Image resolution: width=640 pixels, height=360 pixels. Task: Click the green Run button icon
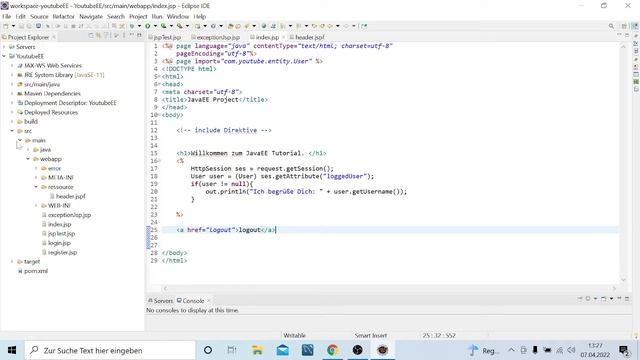(x=147, y=26)
